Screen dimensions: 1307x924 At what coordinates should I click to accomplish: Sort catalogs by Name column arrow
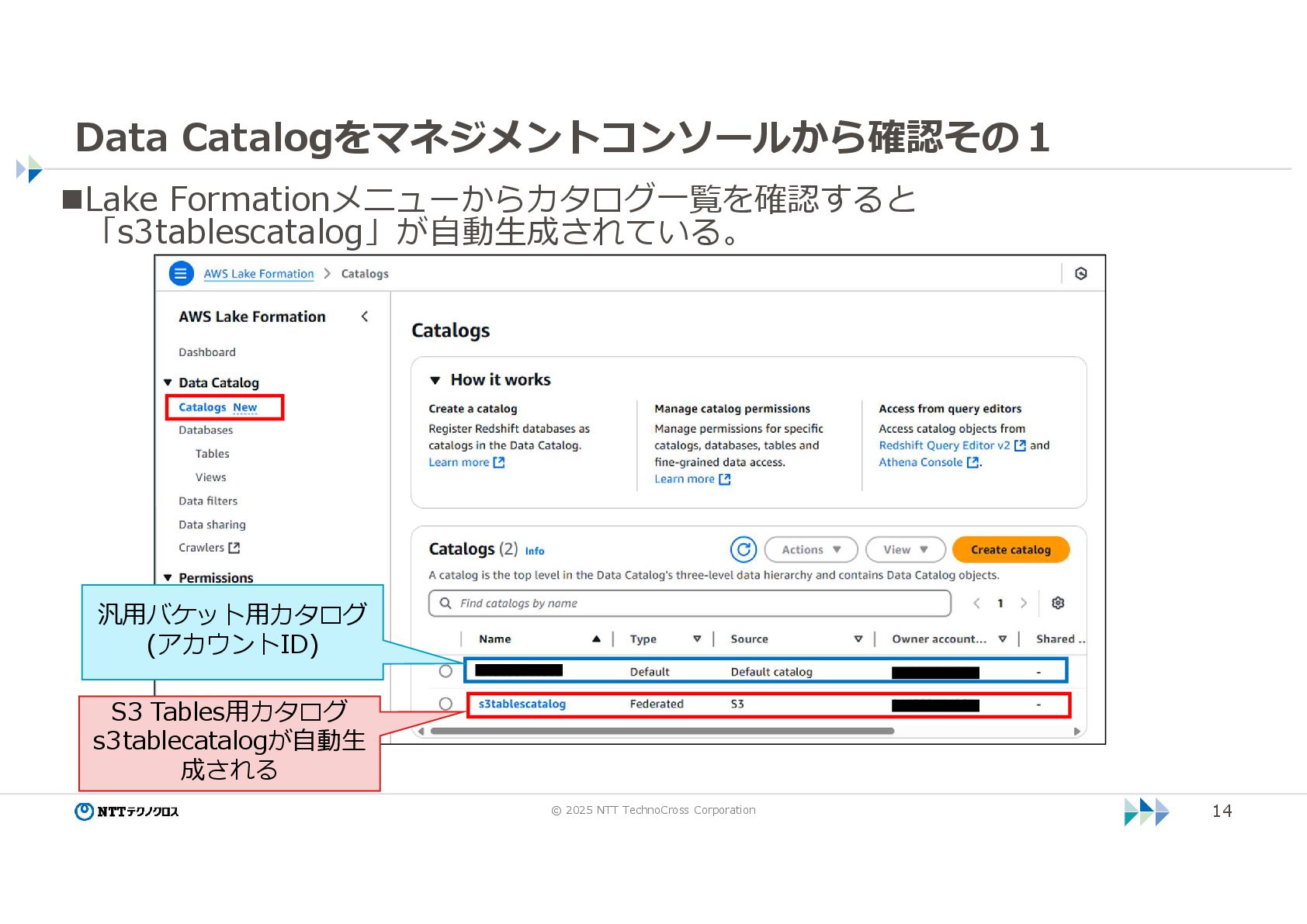tap(596, 638)
